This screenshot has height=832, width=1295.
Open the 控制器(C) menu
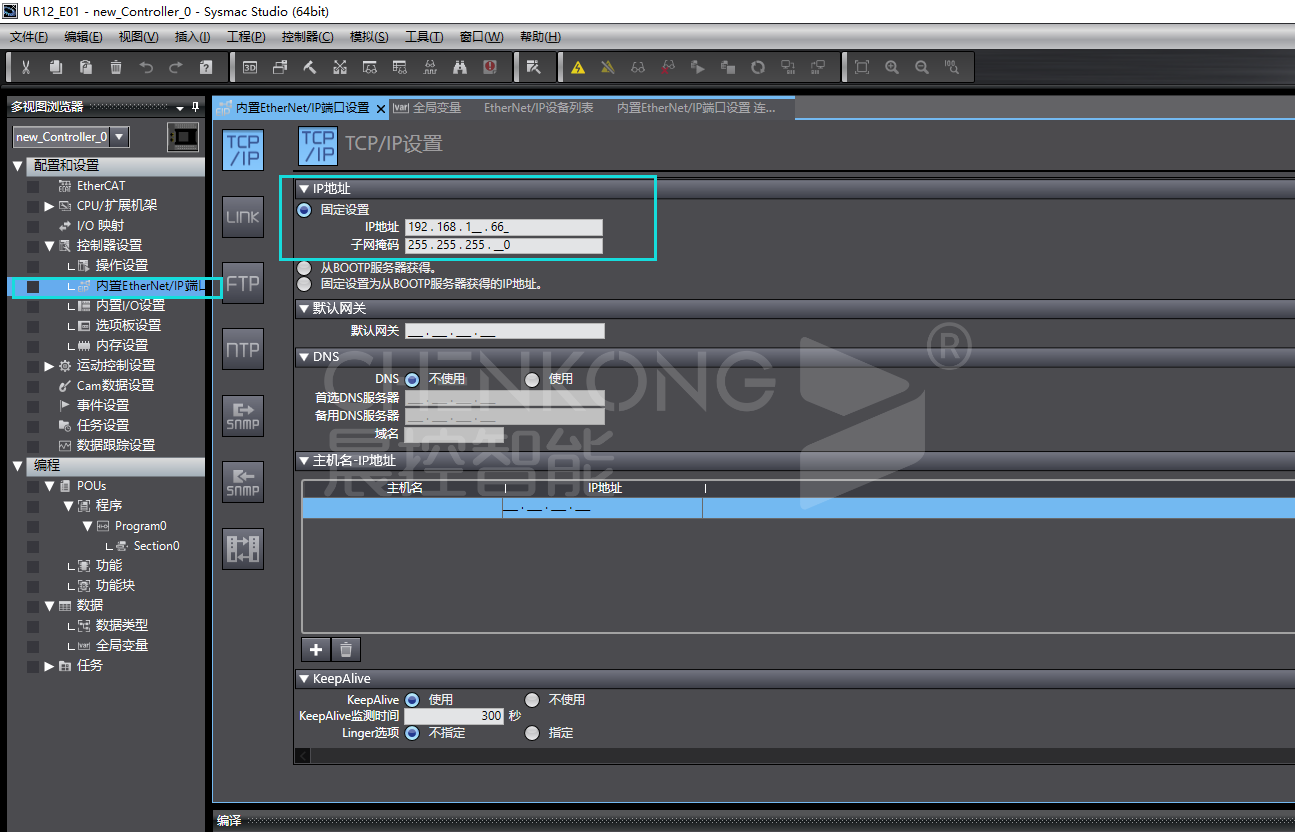[307, 37]
